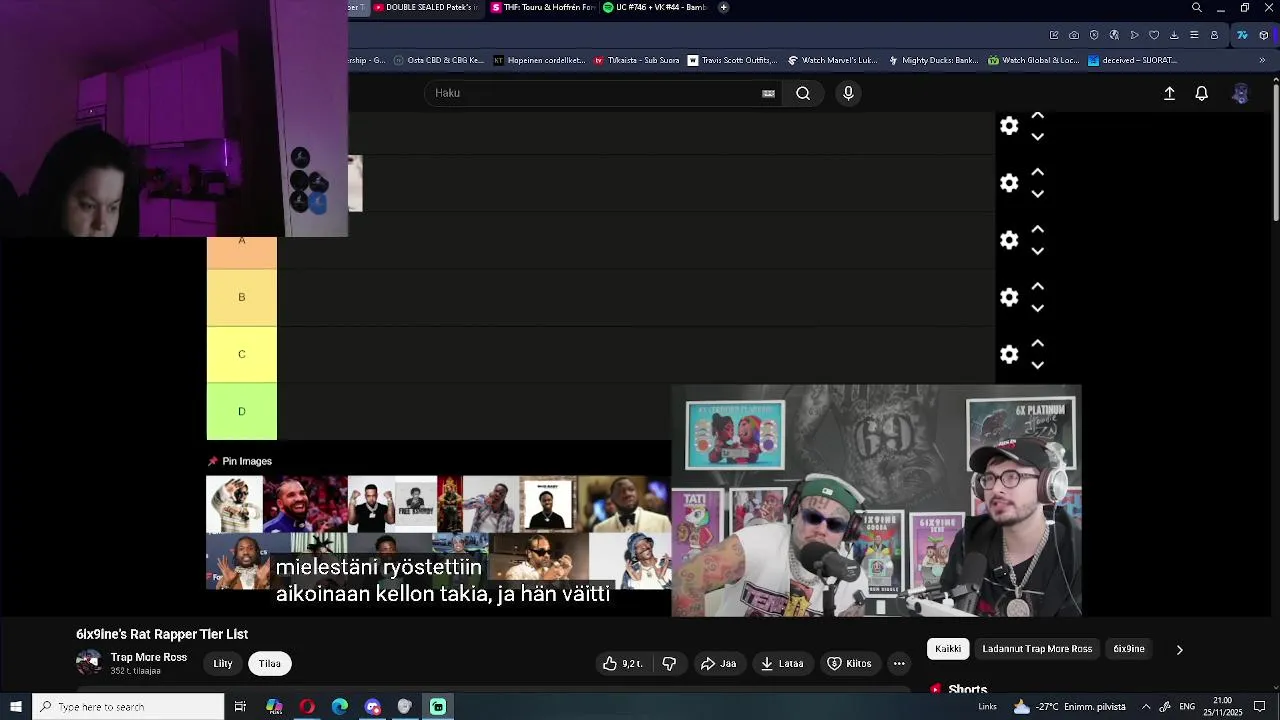
Task: Open Watch Marvel's Luk... bookmark
Action: pyautogui.click(x=832, y=60)
